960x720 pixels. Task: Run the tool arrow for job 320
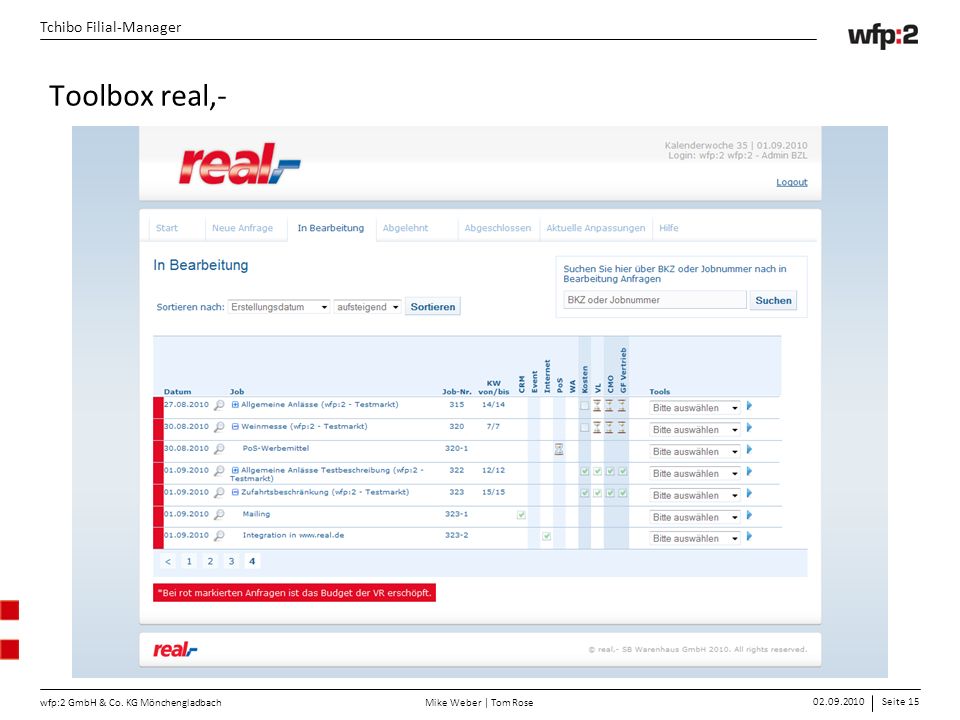coord(749,428)
